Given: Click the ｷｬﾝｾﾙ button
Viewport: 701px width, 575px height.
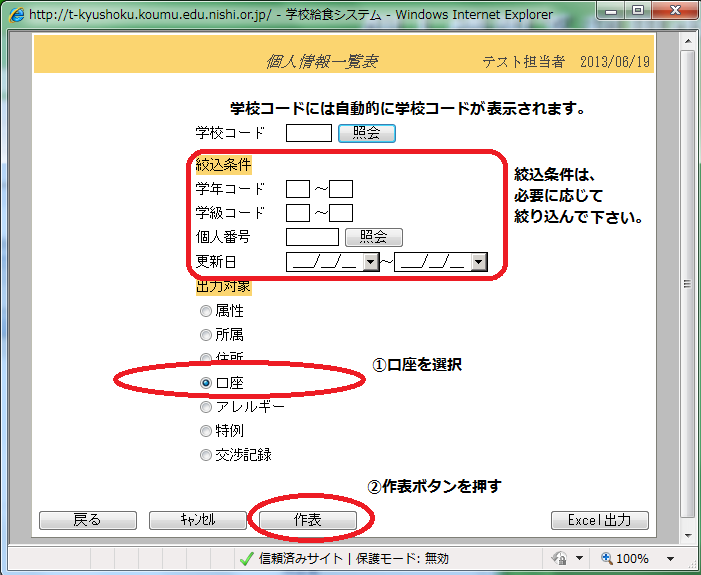Looking at the screenshot, I should [198, 520].
